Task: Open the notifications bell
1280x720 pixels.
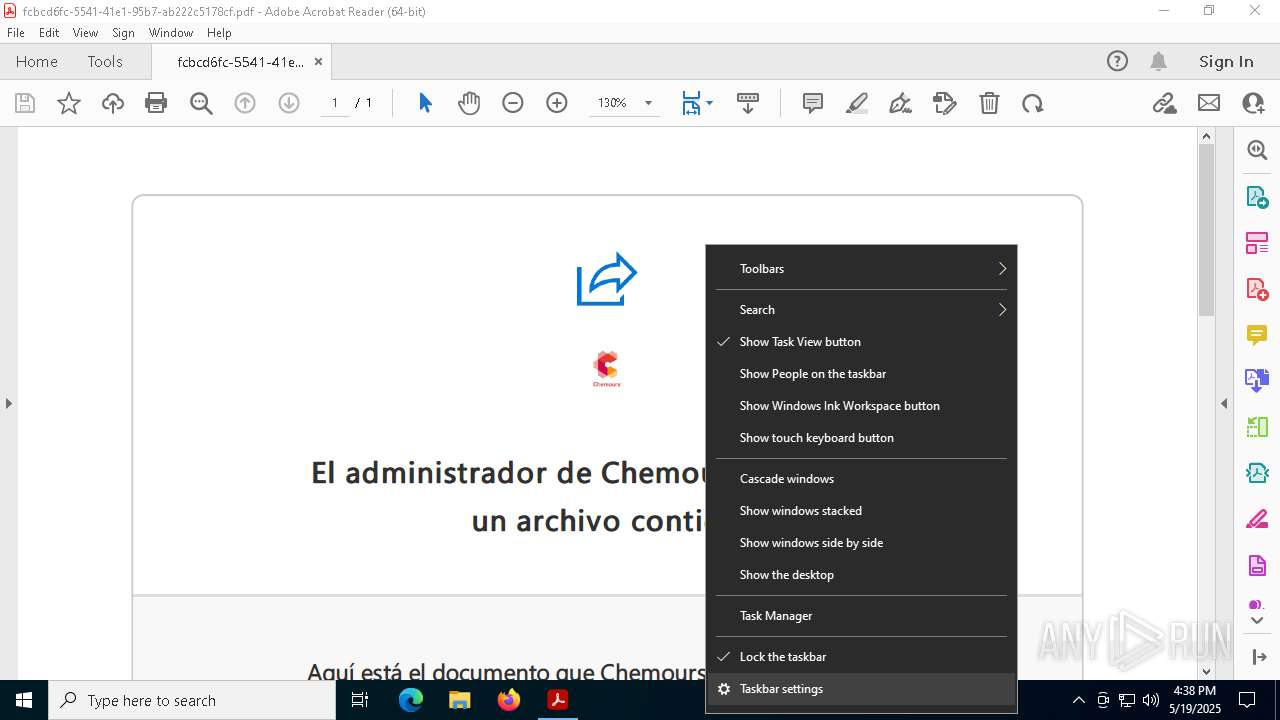Action: [1158, 61]
